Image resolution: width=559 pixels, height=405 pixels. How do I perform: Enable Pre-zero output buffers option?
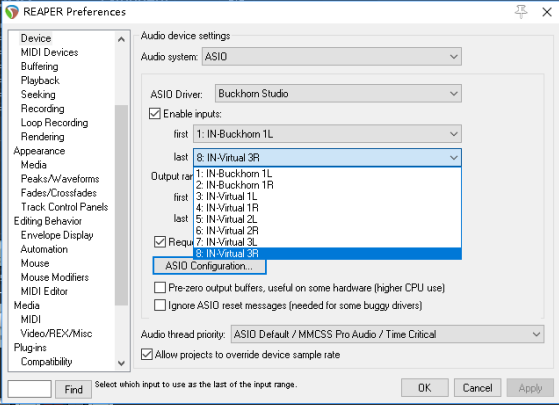click(160, 287)
